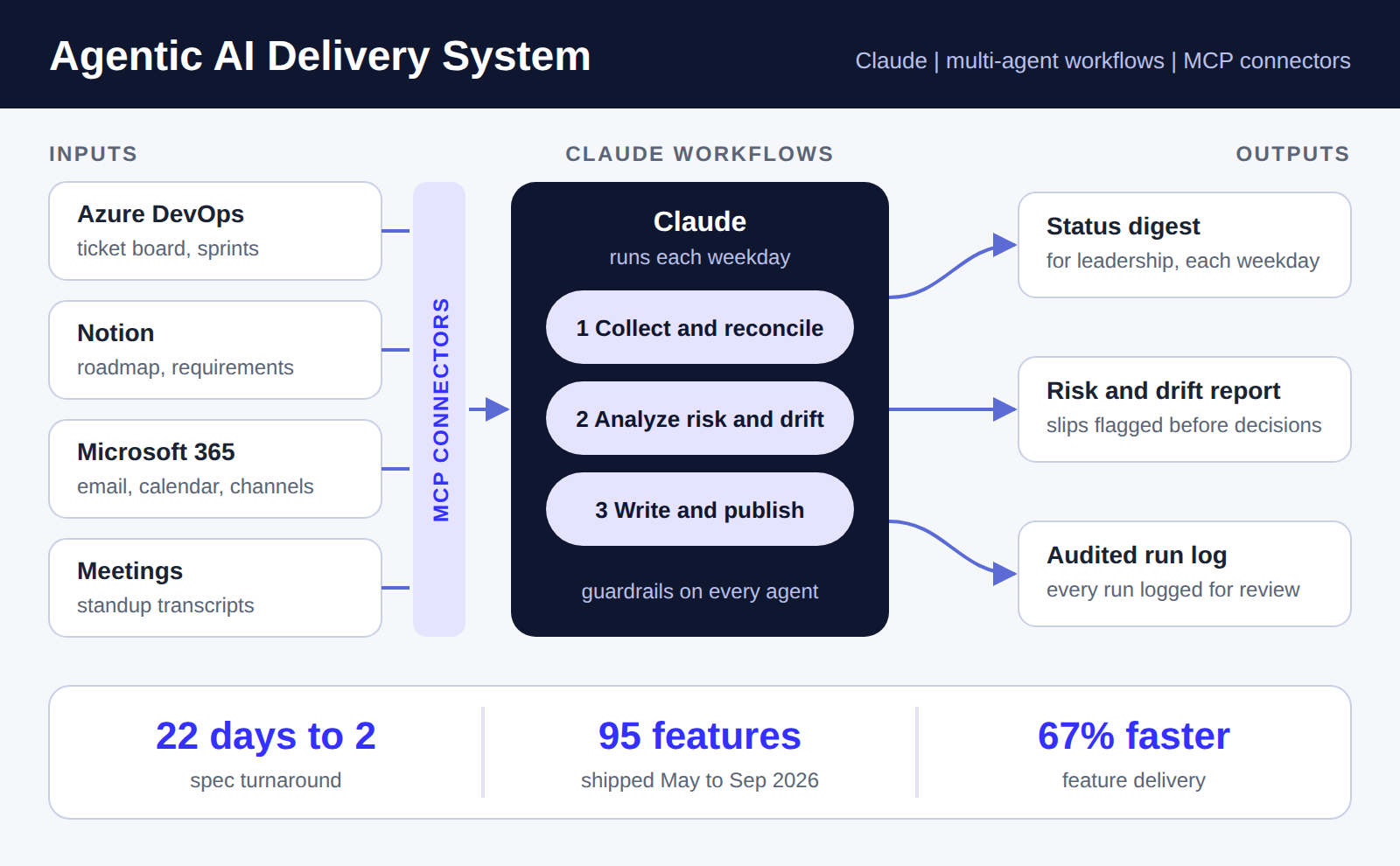This screenshot has height=866, width=1400.
Task: Click the '95 features' metric
Action: point(700,736)
